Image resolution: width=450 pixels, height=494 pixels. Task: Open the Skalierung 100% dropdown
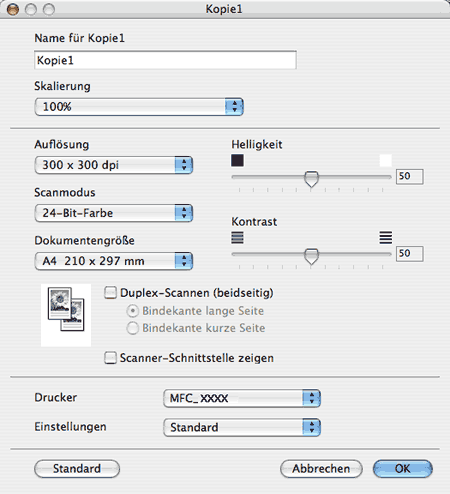[139, 107]
